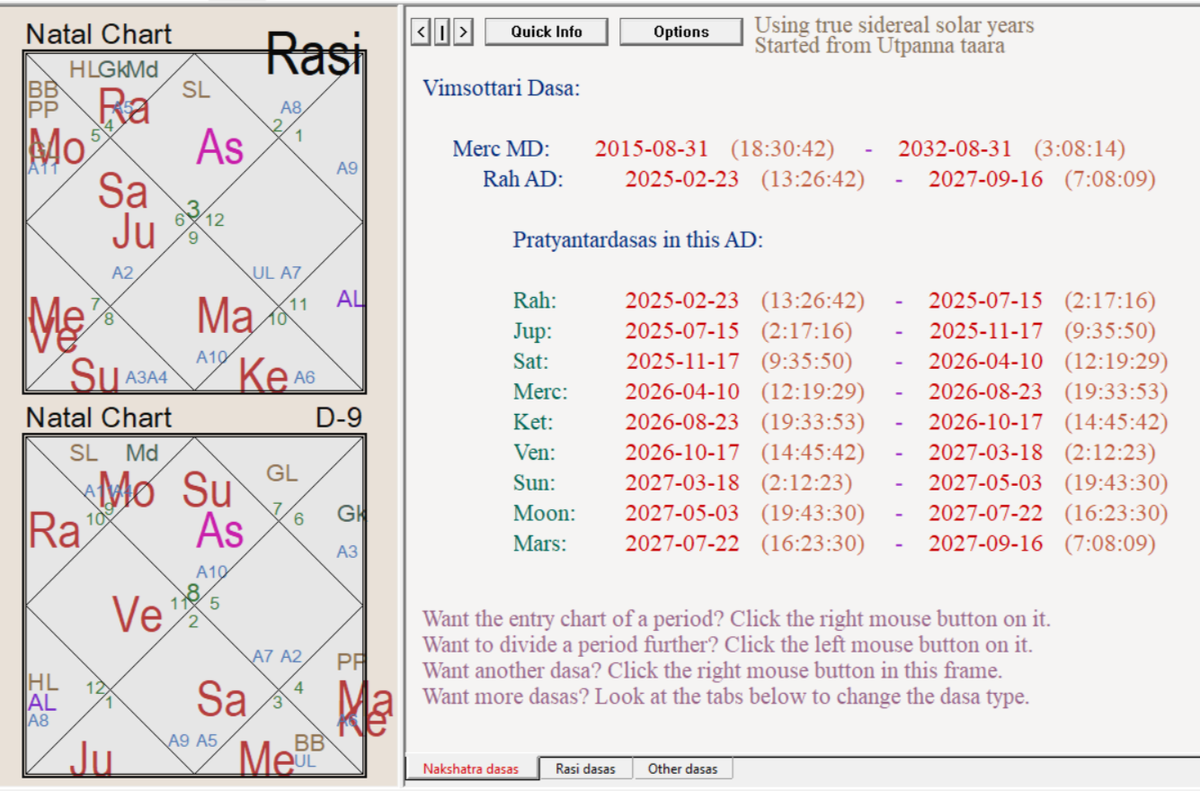Select the Merc MD period row
The width and height of the screenshot is (1200, 791).
(789, 149)
